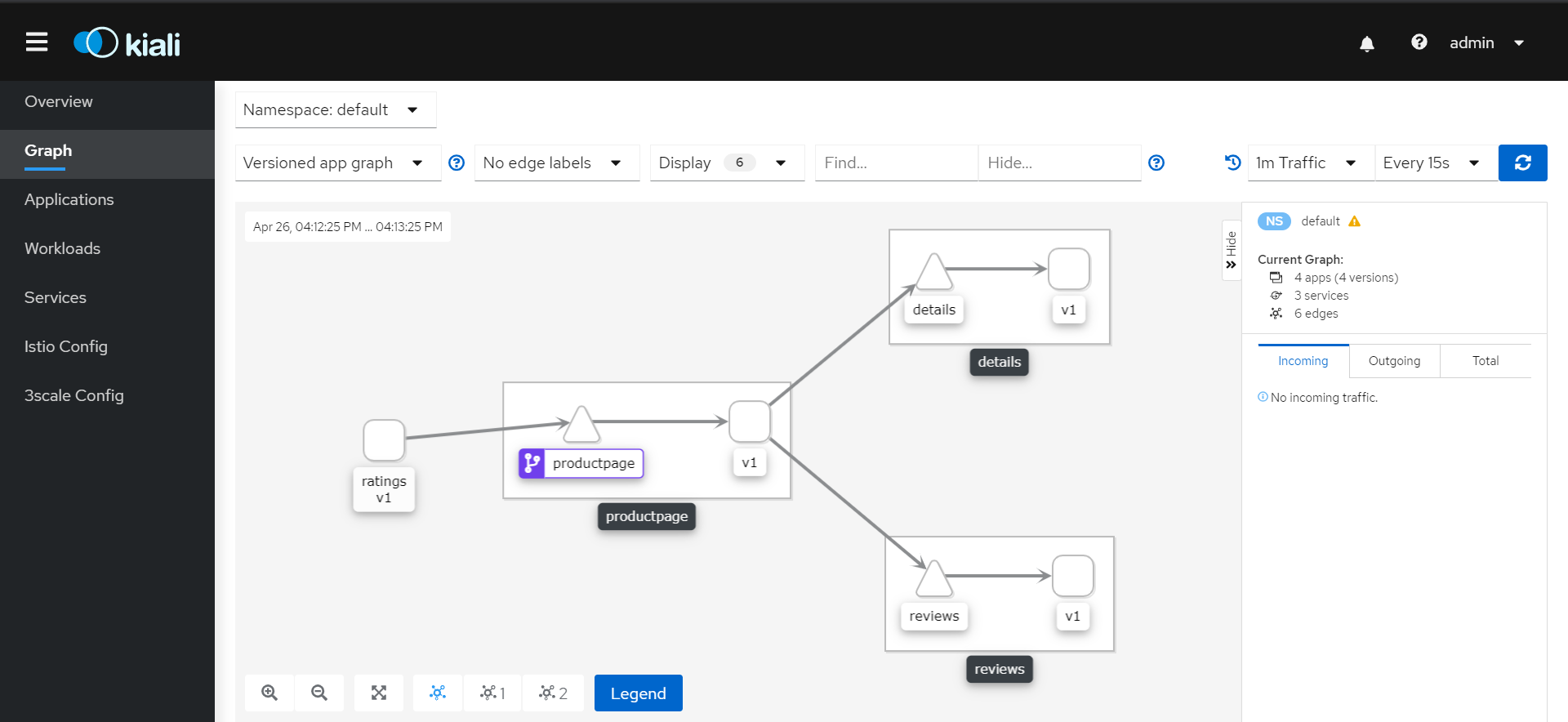Go to 3scale Config in sidebar
The width and height of the screenshot is (1568, 722).
tap(107, 395)
